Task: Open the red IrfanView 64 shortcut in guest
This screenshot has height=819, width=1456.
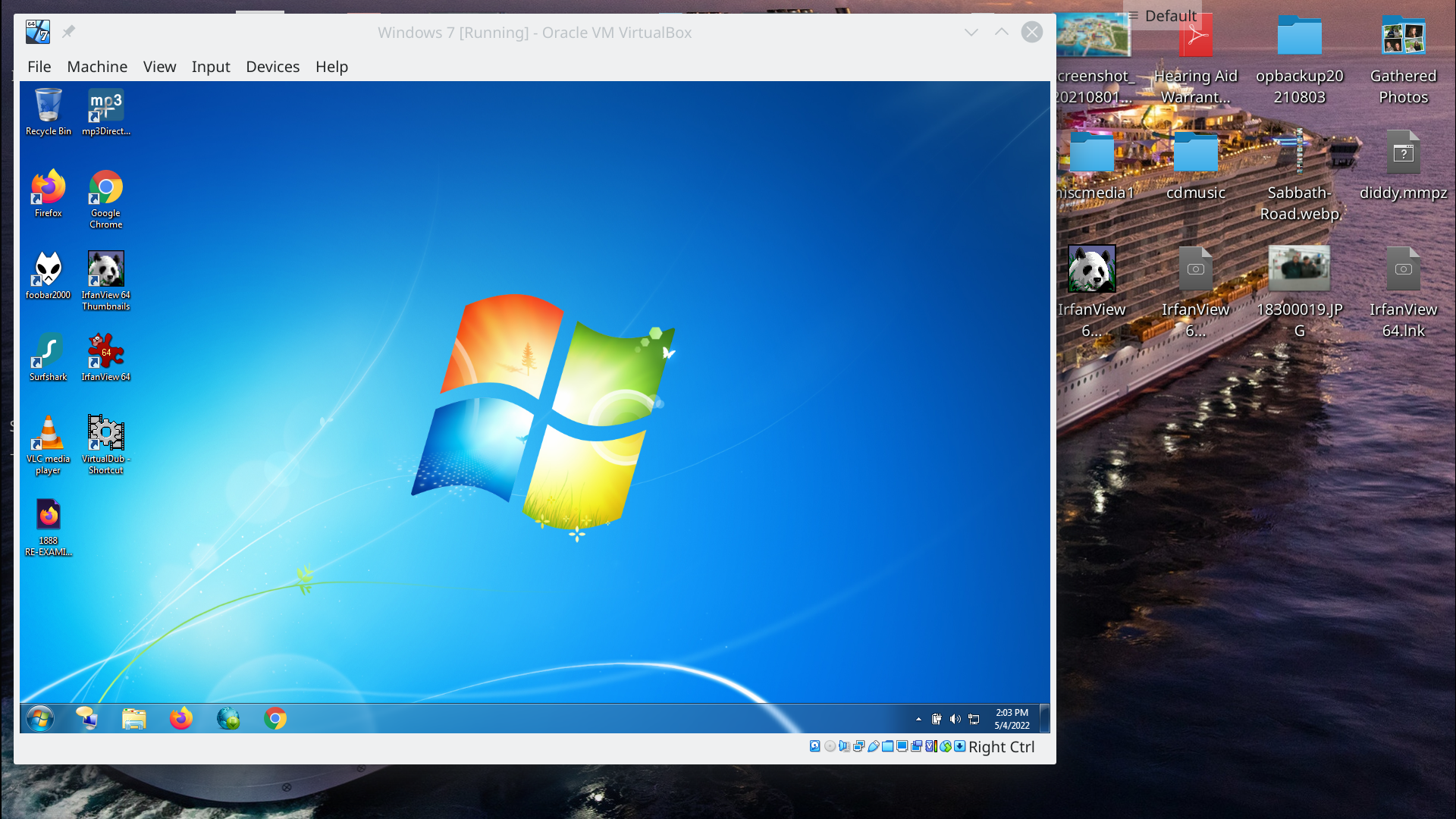Action: tap(105, 358)
